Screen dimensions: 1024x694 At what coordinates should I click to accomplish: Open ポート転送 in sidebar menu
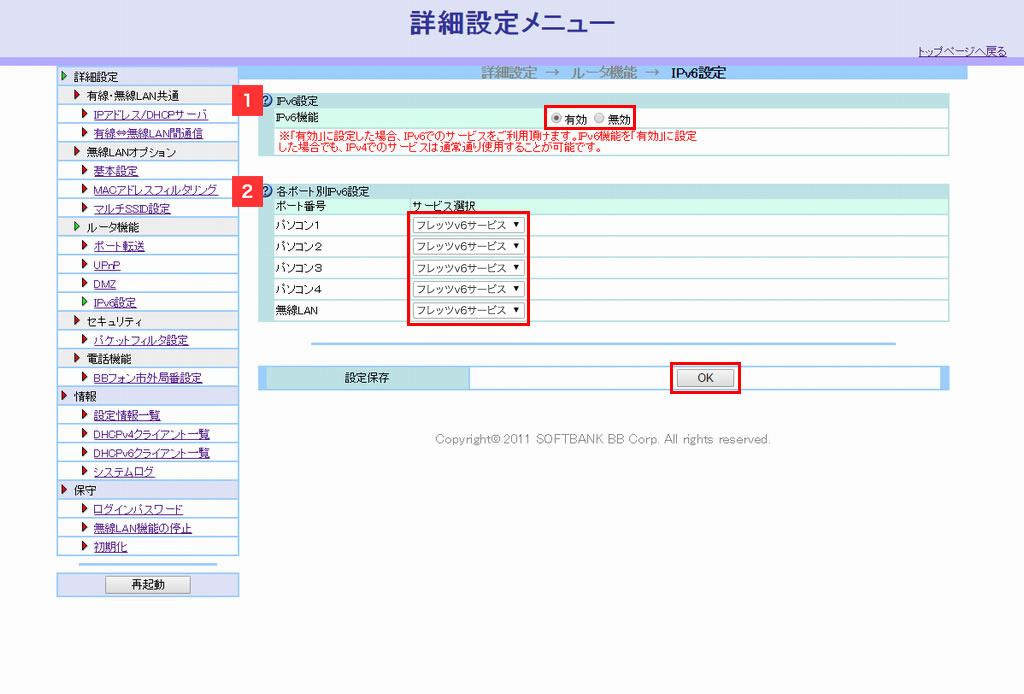[119, 246]
